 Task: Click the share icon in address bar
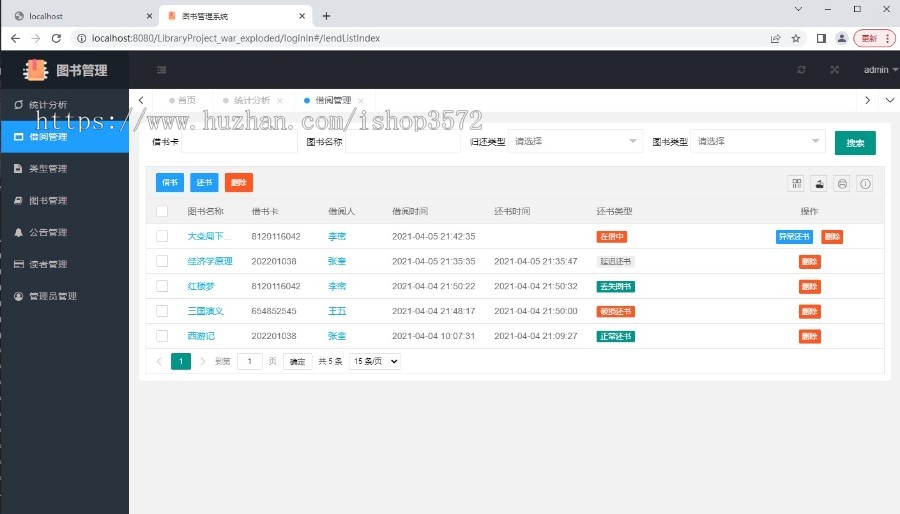(775, 38)
